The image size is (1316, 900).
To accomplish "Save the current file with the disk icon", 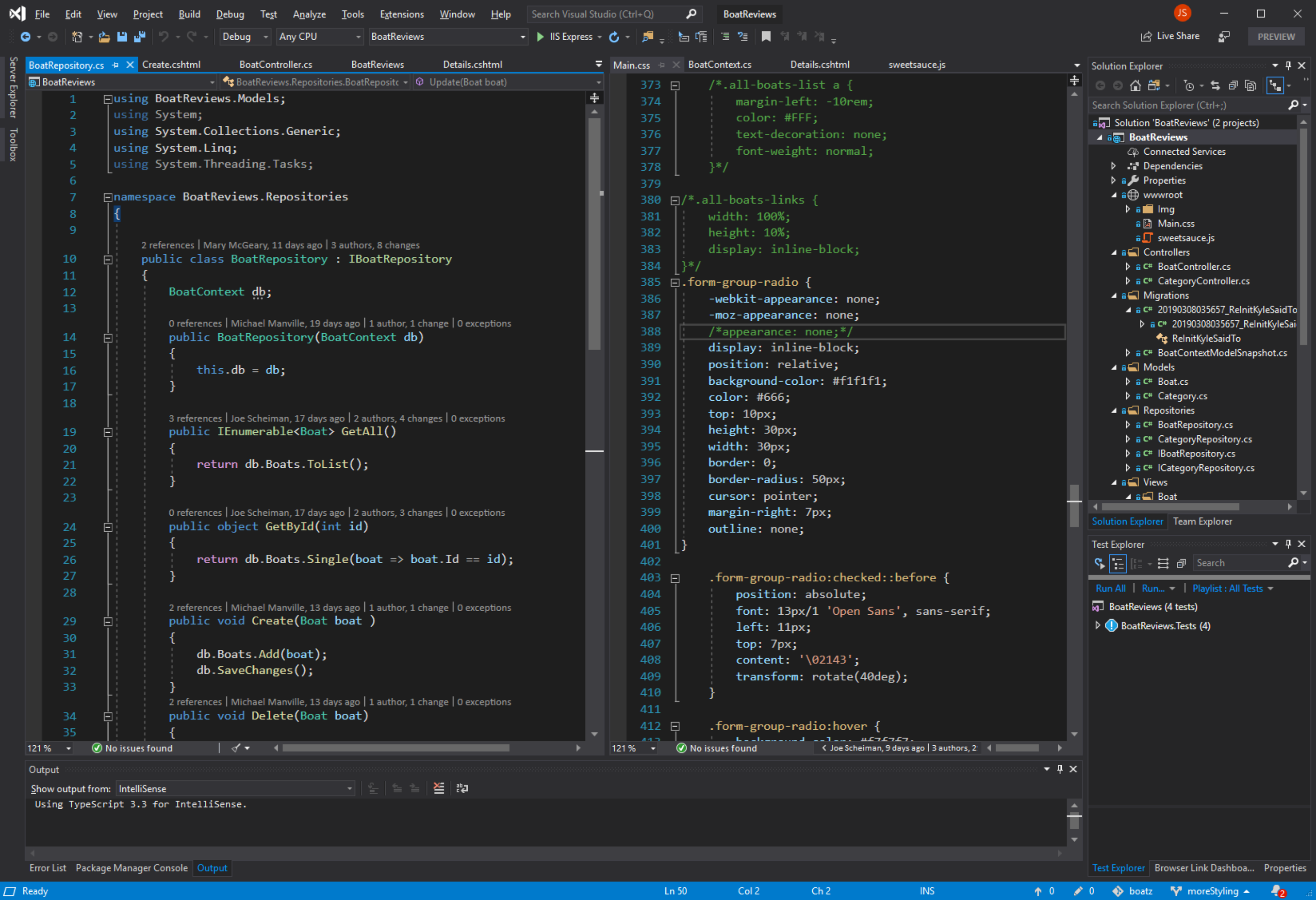I will tap(122, 37).
